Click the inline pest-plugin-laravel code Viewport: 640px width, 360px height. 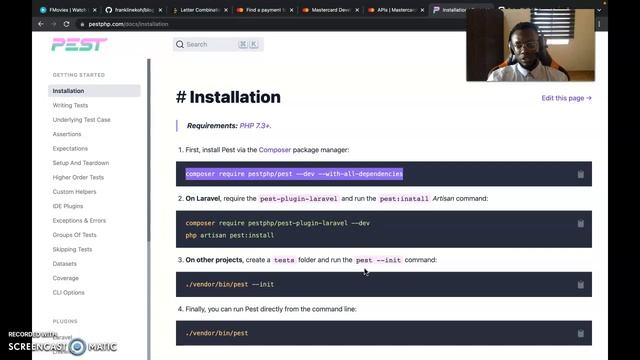pyautogui.click(x=298, y=199)
